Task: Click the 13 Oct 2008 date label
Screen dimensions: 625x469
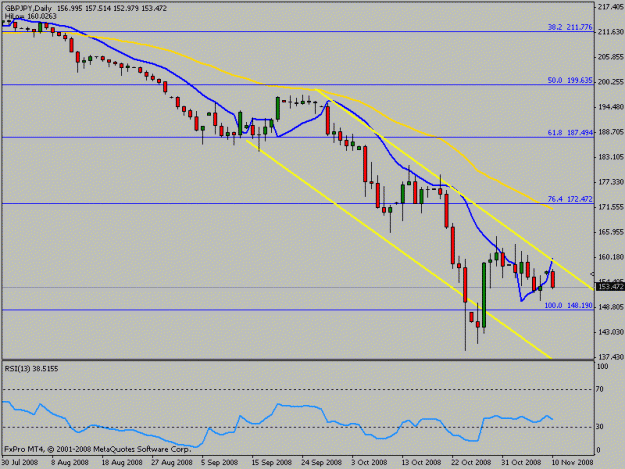Action: click(x=421, y=463)
